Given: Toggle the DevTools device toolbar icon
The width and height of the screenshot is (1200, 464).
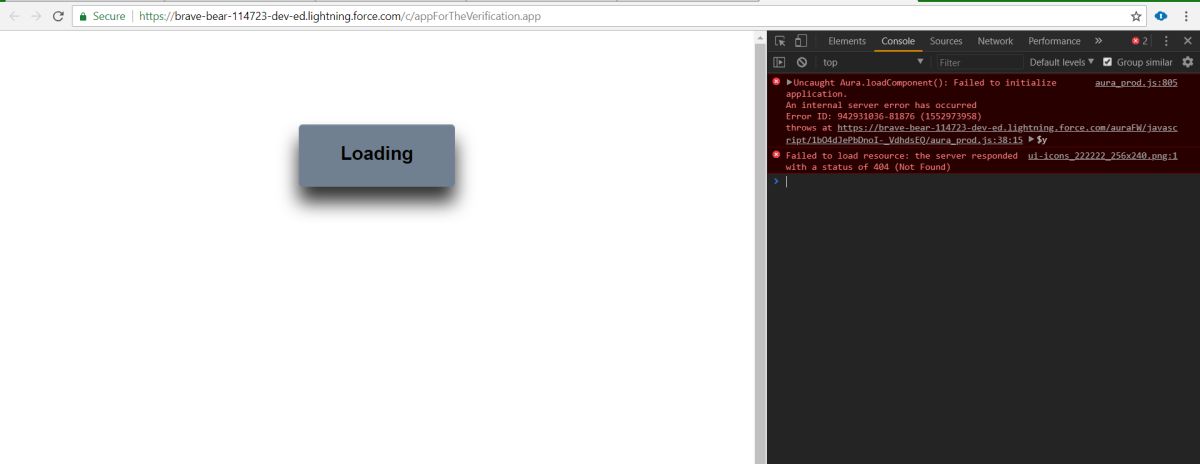Looking at the screenshot, I should point(801,41).
